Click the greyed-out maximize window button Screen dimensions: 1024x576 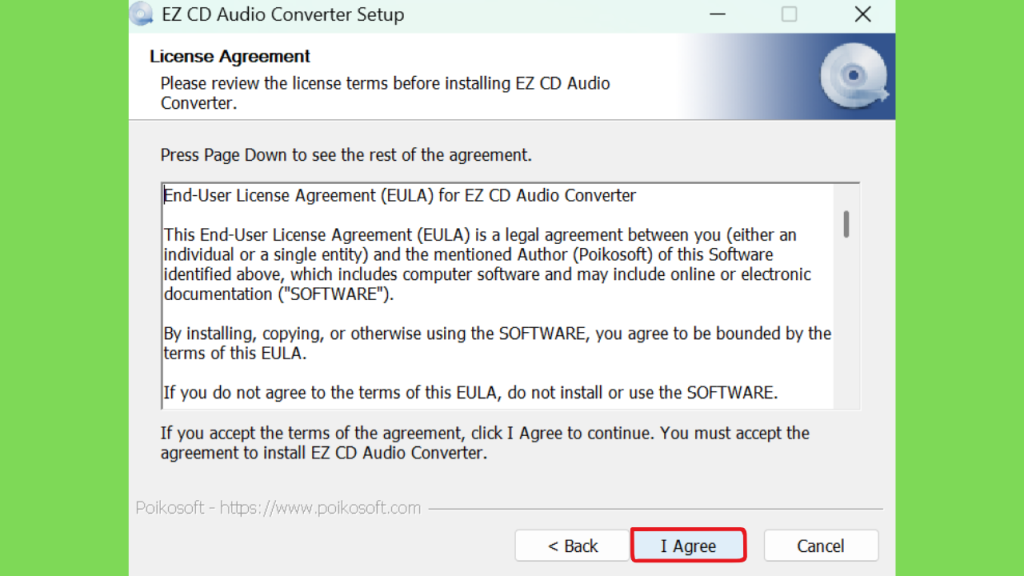789,14
